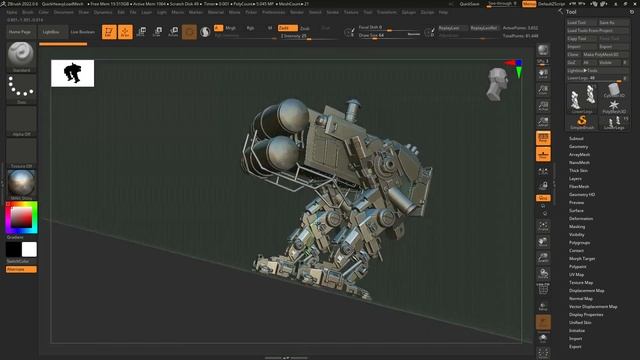
Task: Click the Zoom canvas icon
Action: point(543,90)
